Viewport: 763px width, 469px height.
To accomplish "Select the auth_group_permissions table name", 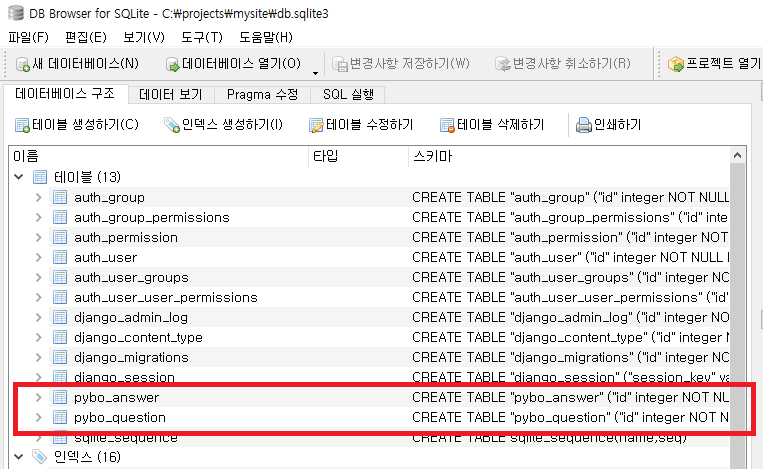I will (151, 217).
